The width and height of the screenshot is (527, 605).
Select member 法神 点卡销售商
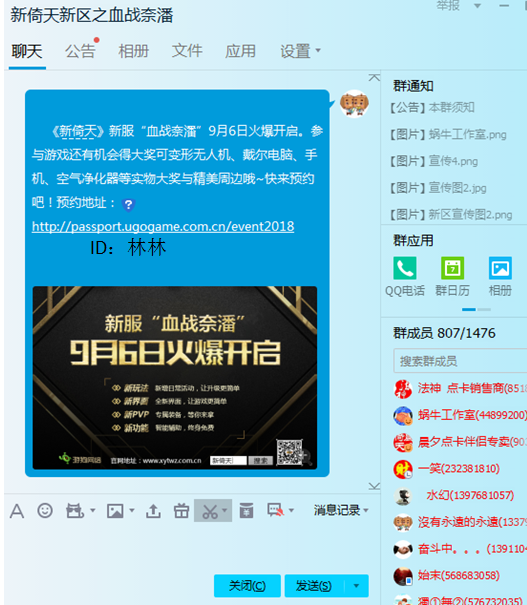coord(472,388)
